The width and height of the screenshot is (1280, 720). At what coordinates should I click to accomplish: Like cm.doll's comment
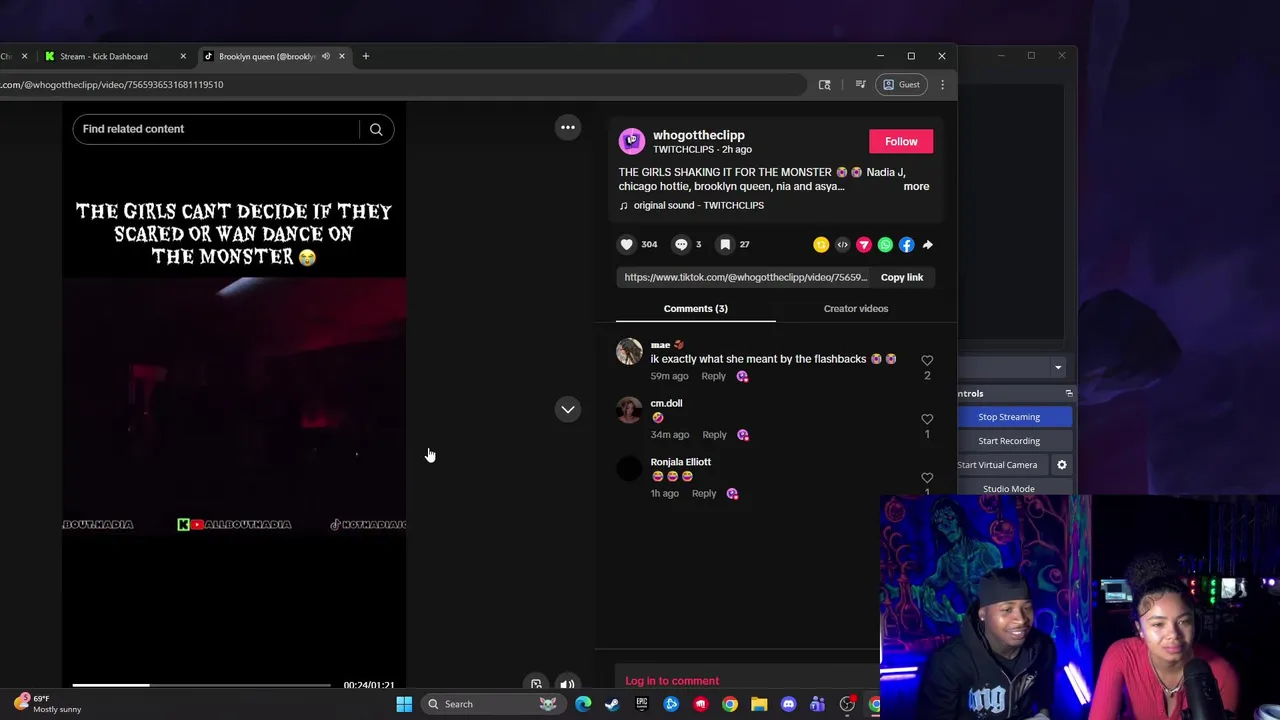927,419
